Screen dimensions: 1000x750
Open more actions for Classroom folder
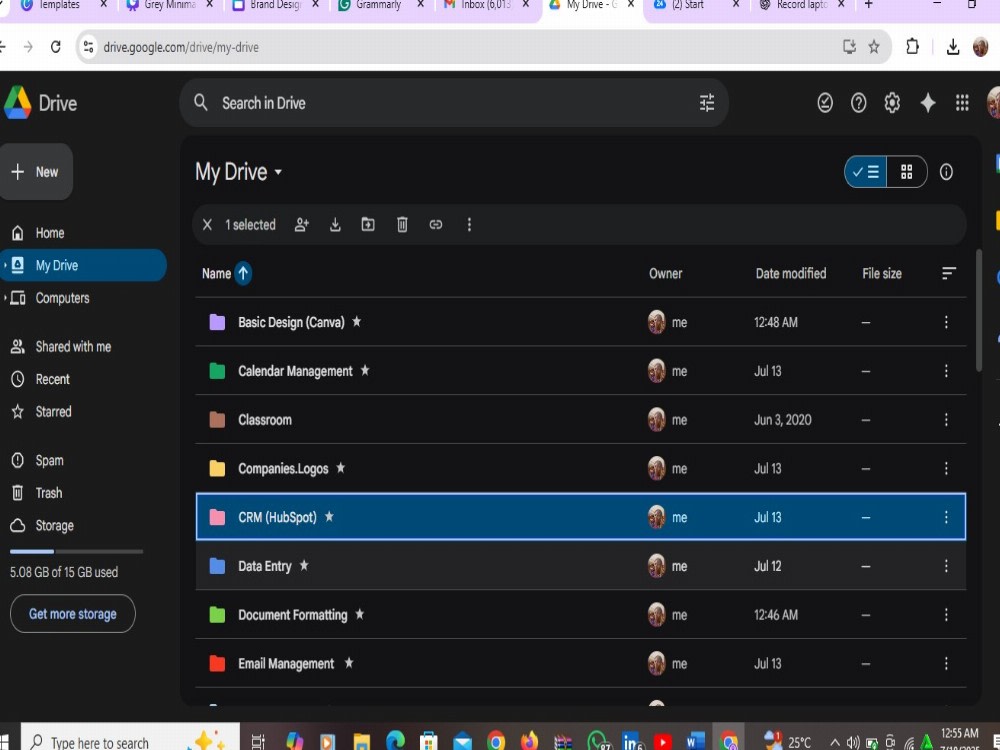pos(946,420)
